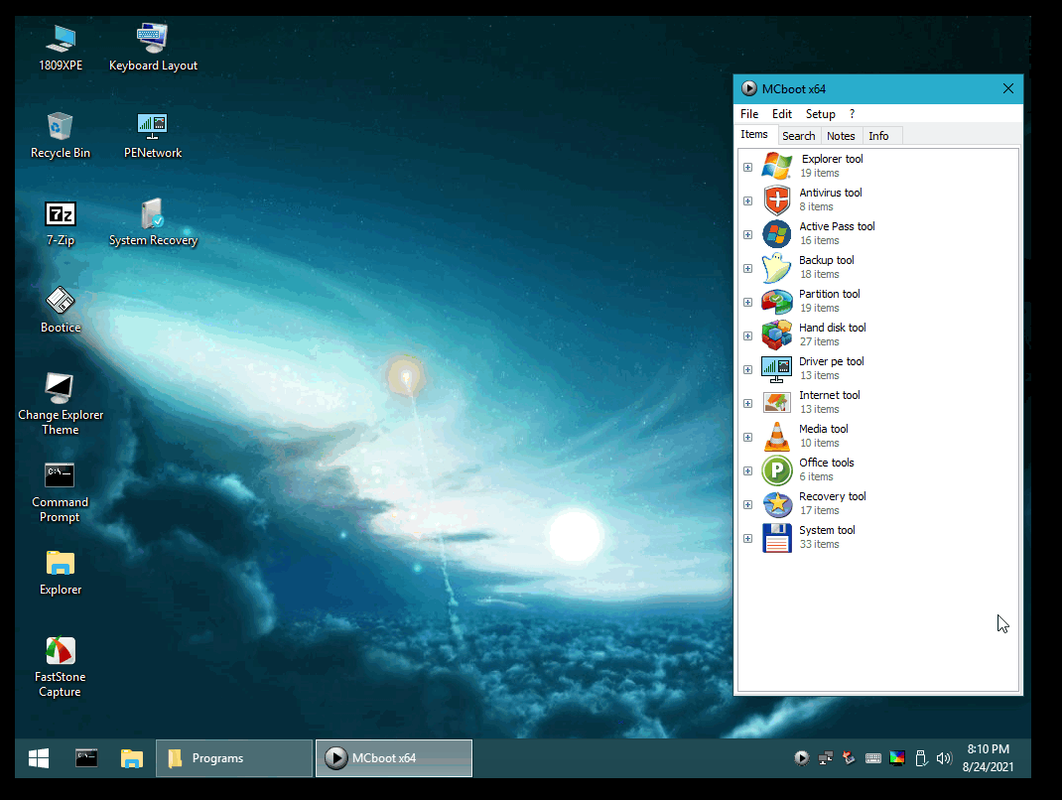The width and height of the screenshot is (1062, 800).
Task: Expand the Media tool category
Action: tap(748, 438)
